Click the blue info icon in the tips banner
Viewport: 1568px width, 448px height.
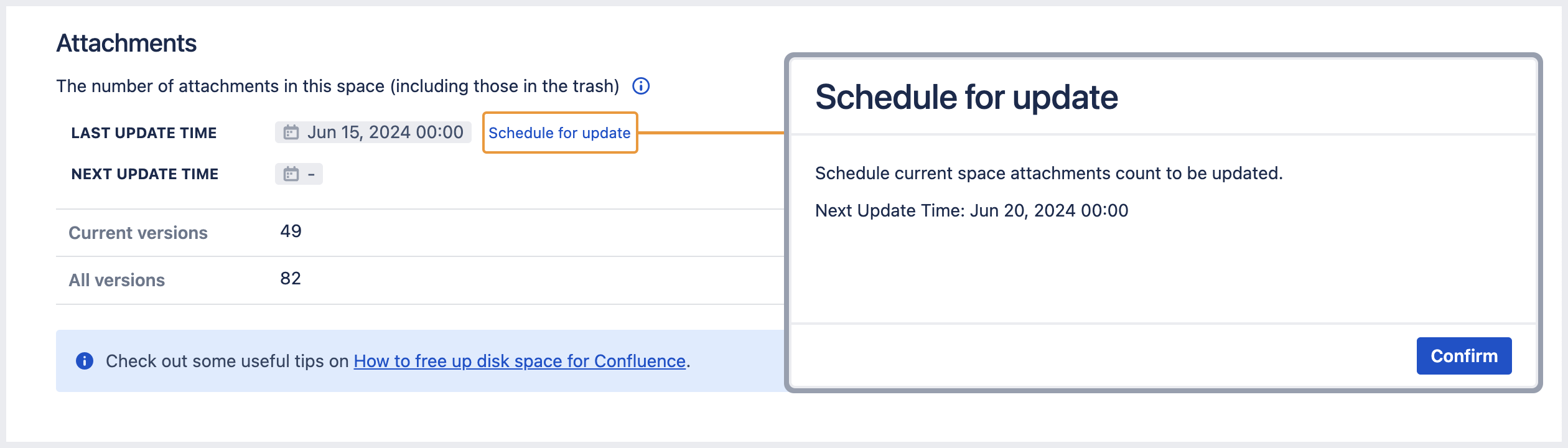[85, 361]
